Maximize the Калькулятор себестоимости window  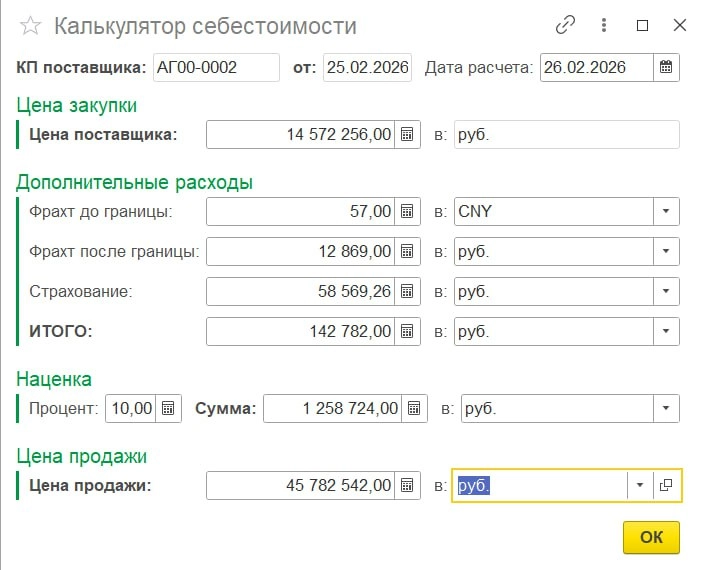pos(643,26)
